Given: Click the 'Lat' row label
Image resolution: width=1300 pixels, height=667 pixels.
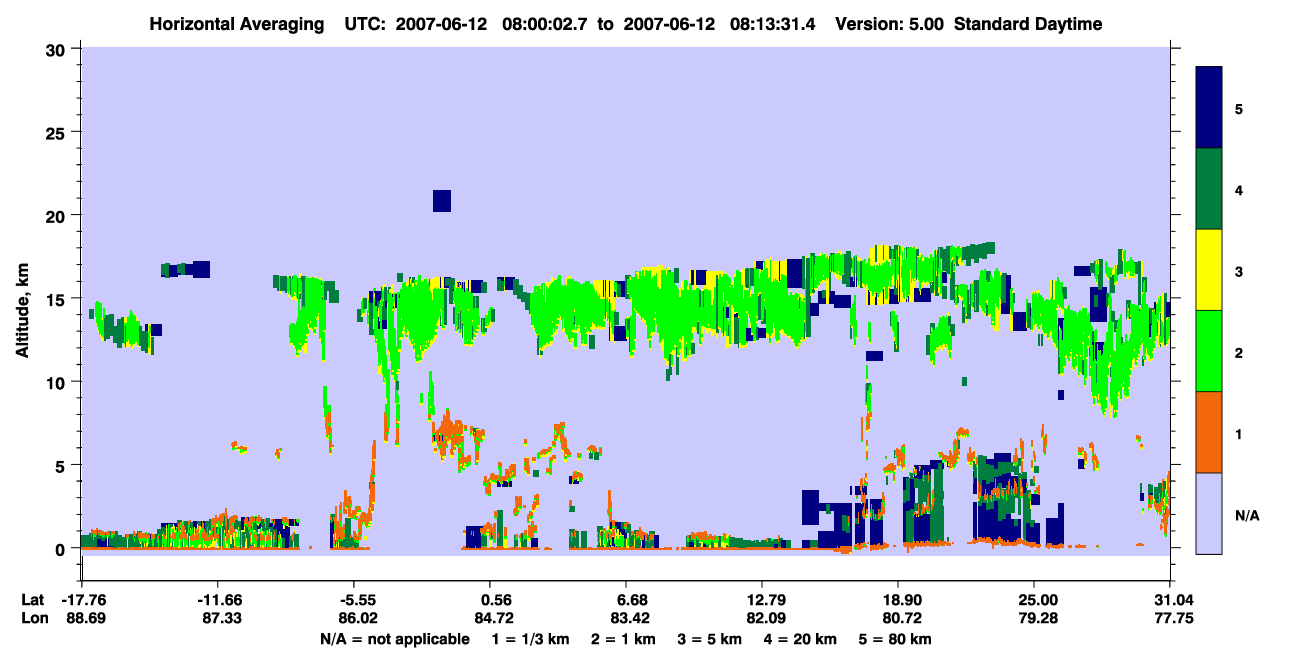Looking at the screenshot, I should pyautogui.click(x=33, y=600).
